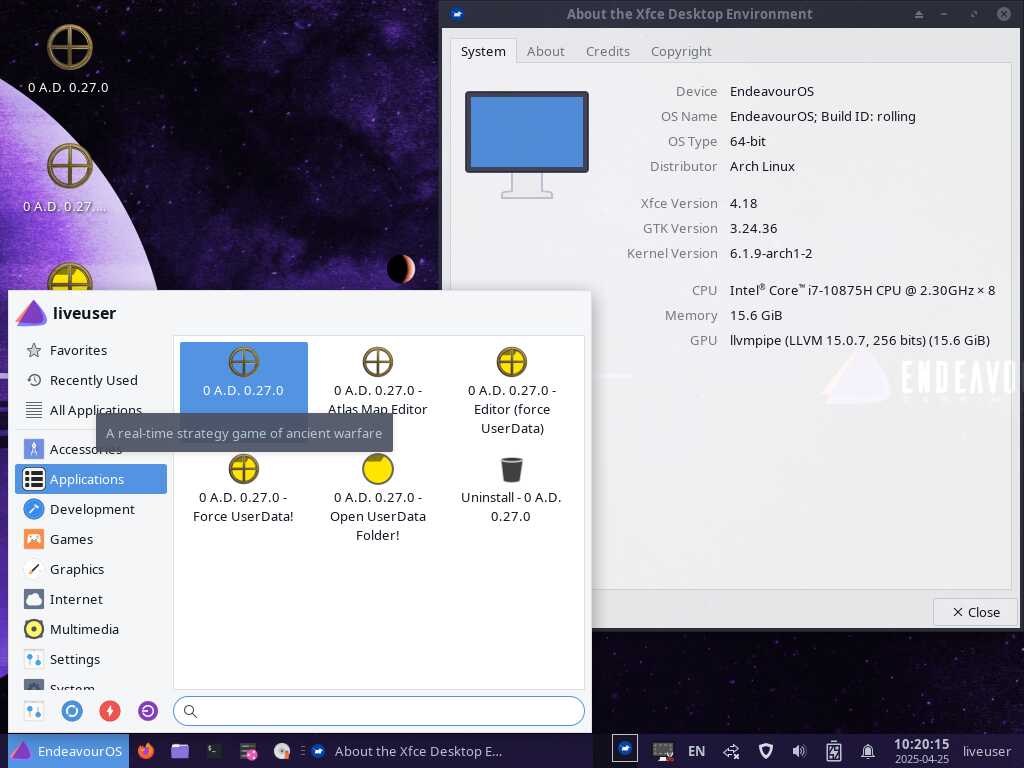
Task: Switch to the About tab
Action: point(545,51)
